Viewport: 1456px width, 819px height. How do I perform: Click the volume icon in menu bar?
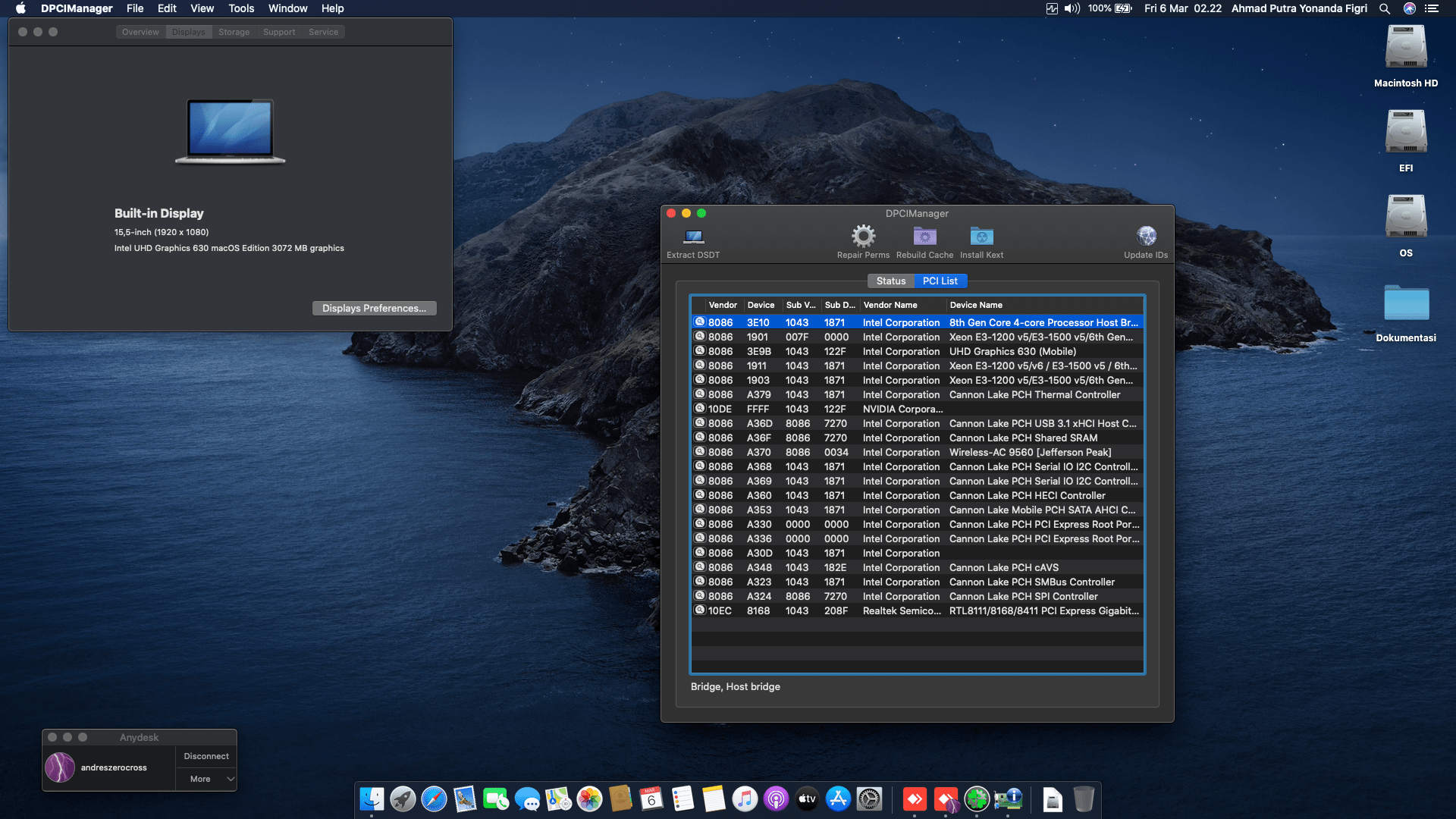coord(1072,8)
